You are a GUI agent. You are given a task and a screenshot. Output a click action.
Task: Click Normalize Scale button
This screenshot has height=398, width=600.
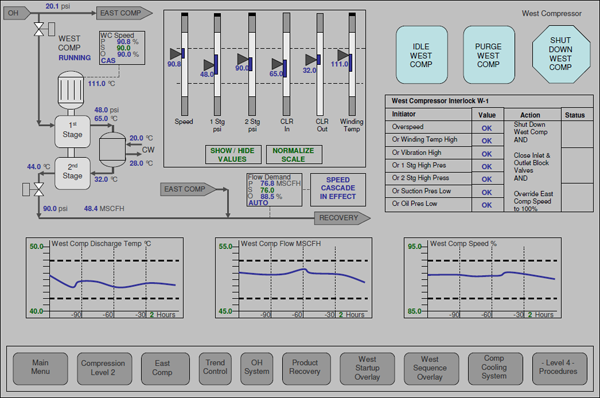tap(294, 155)
